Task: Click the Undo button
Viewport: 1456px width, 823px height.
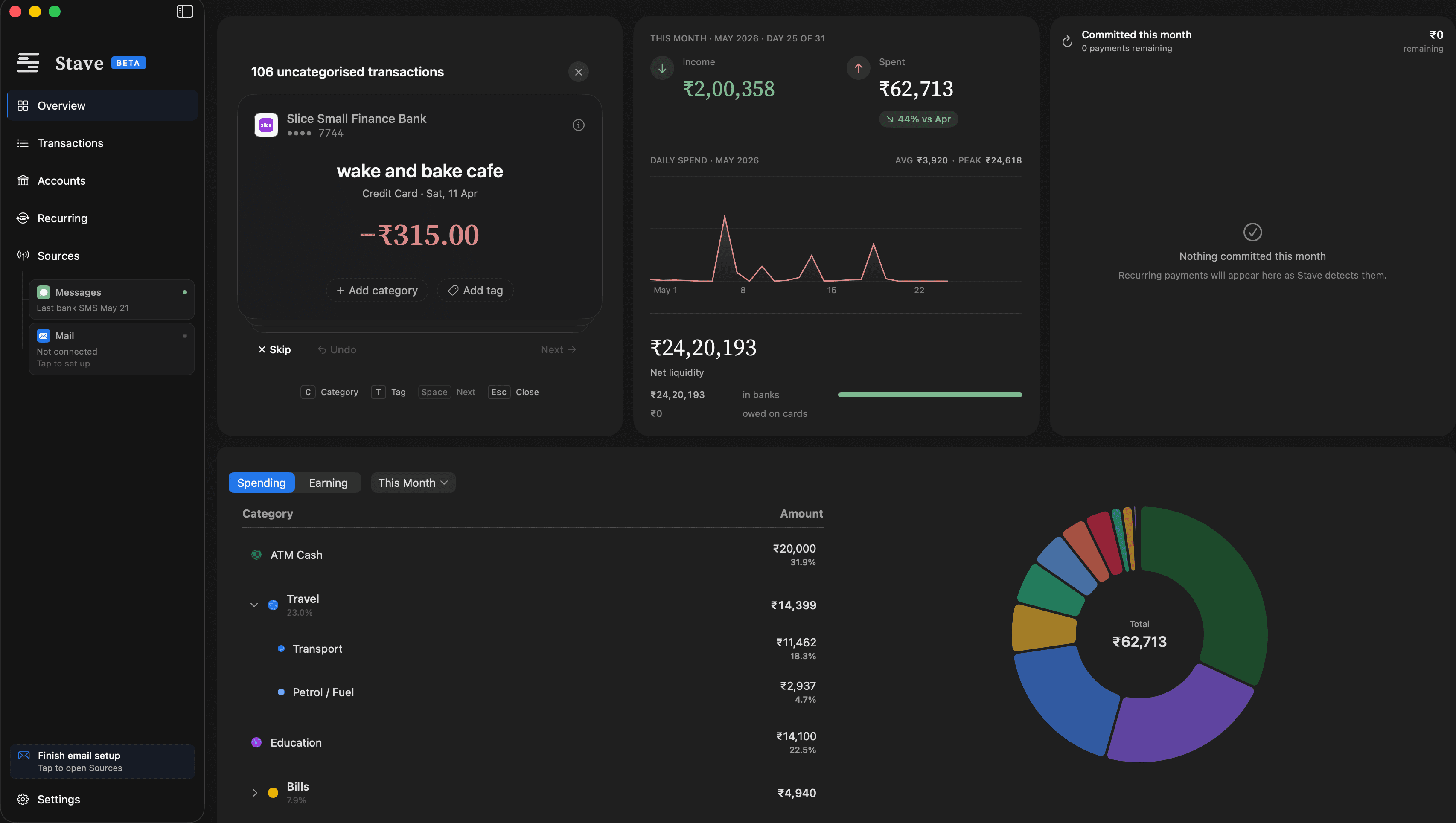Action: pyautogui.click(x=337, y=349)
